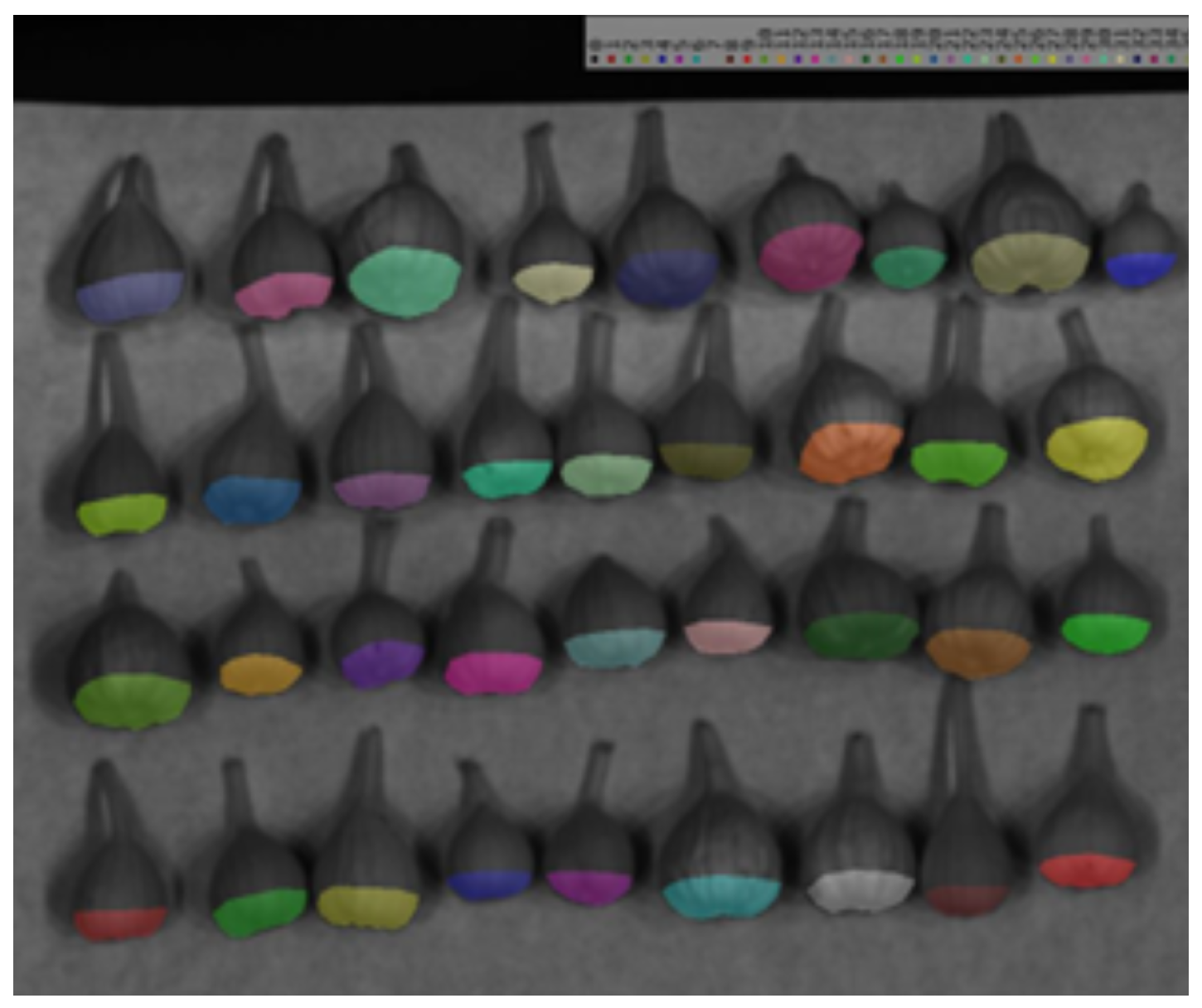Image resolution: width=1202 pixels, height=1008 pixels.
Task: Click the dark green mask in the third row
Action: pos(860,636)
